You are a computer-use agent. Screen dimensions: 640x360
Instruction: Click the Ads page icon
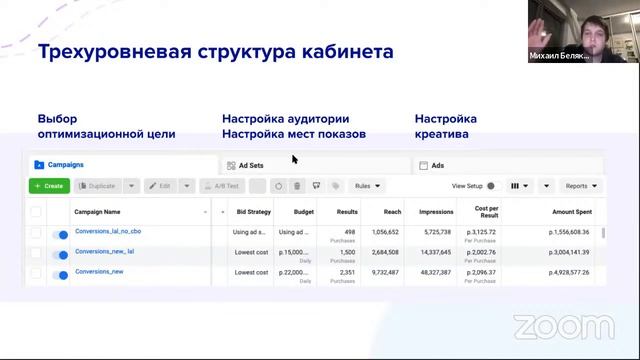tap(424, 165)
